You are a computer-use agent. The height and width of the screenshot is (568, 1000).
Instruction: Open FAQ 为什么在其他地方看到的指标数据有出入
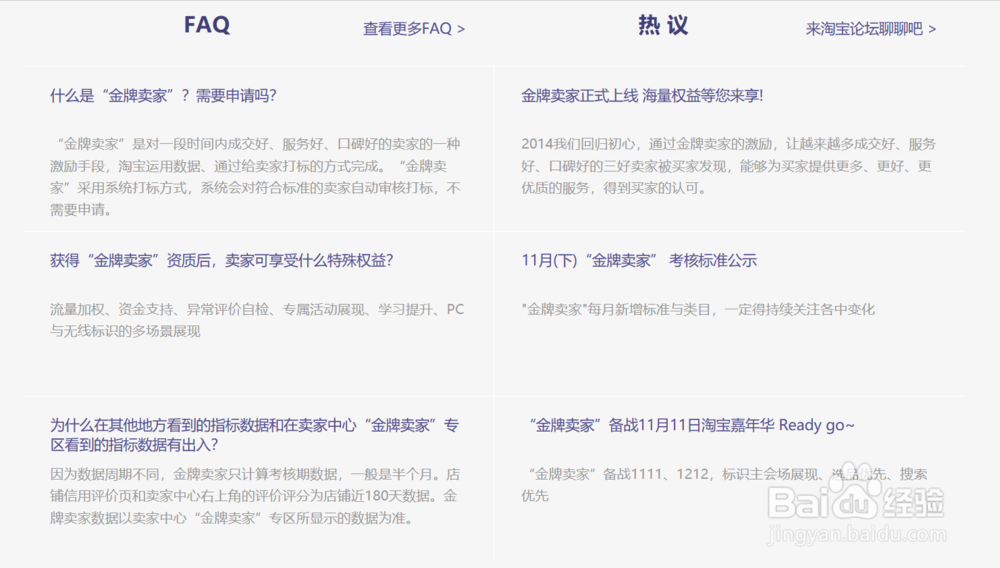[254, 435]
